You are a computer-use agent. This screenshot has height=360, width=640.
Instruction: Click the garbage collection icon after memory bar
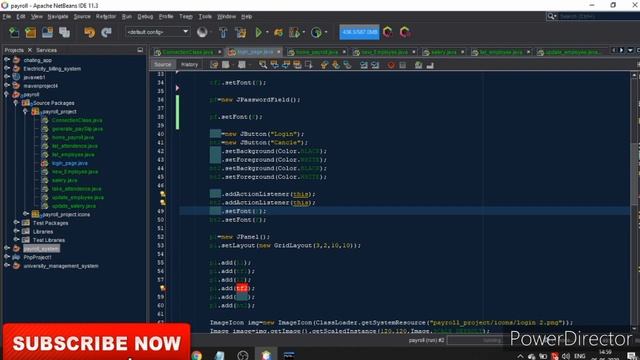click(x=388, y=32)
